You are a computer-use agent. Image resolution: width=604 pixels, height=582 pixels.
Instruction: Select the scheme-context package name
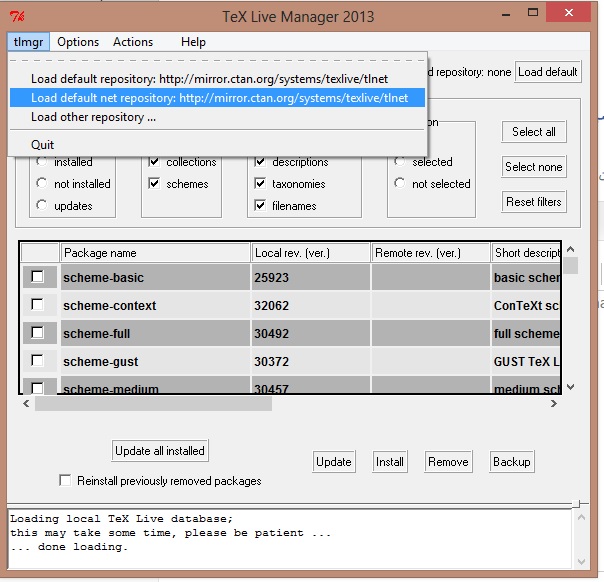coord(110,306)
